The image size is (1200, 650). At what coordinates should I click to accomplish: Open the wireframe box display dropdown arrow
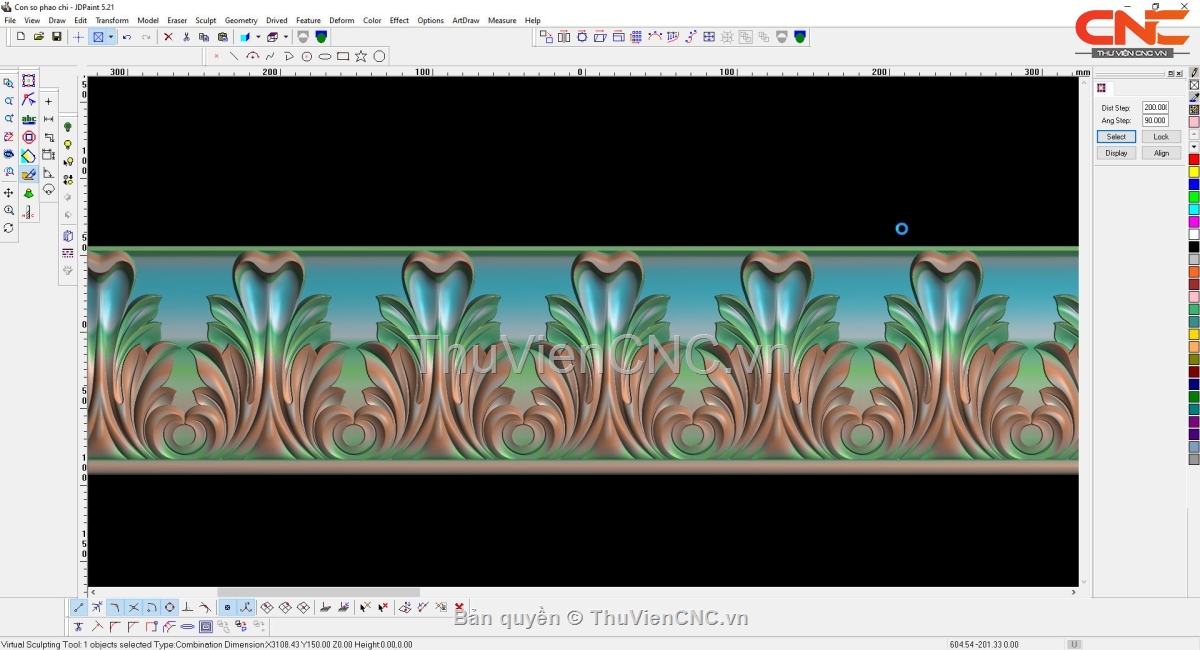tap(285, 37)
